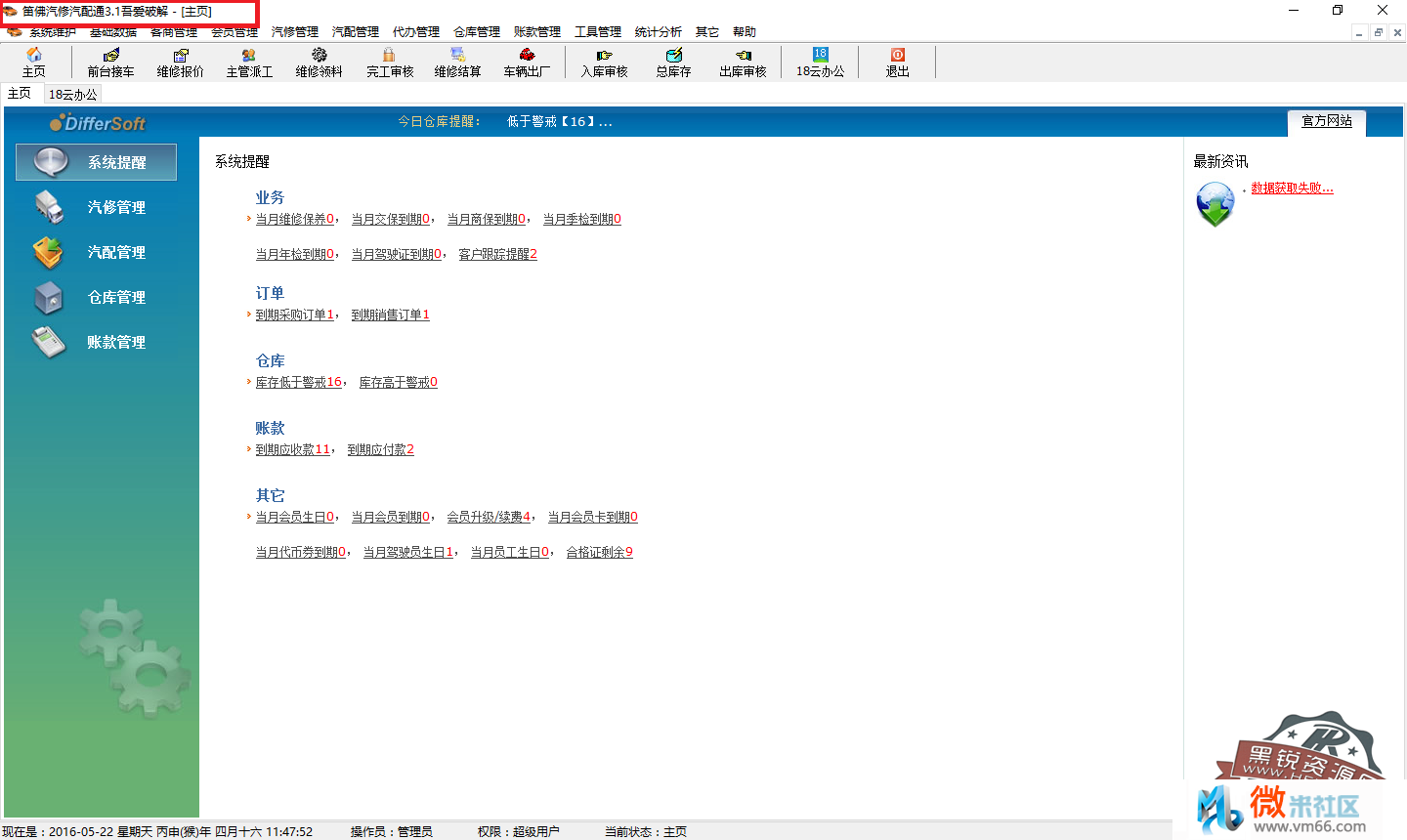Open 账款管理 sidebar item
This screenshot has width=1407, height=840.
click(x=96, y=342)
